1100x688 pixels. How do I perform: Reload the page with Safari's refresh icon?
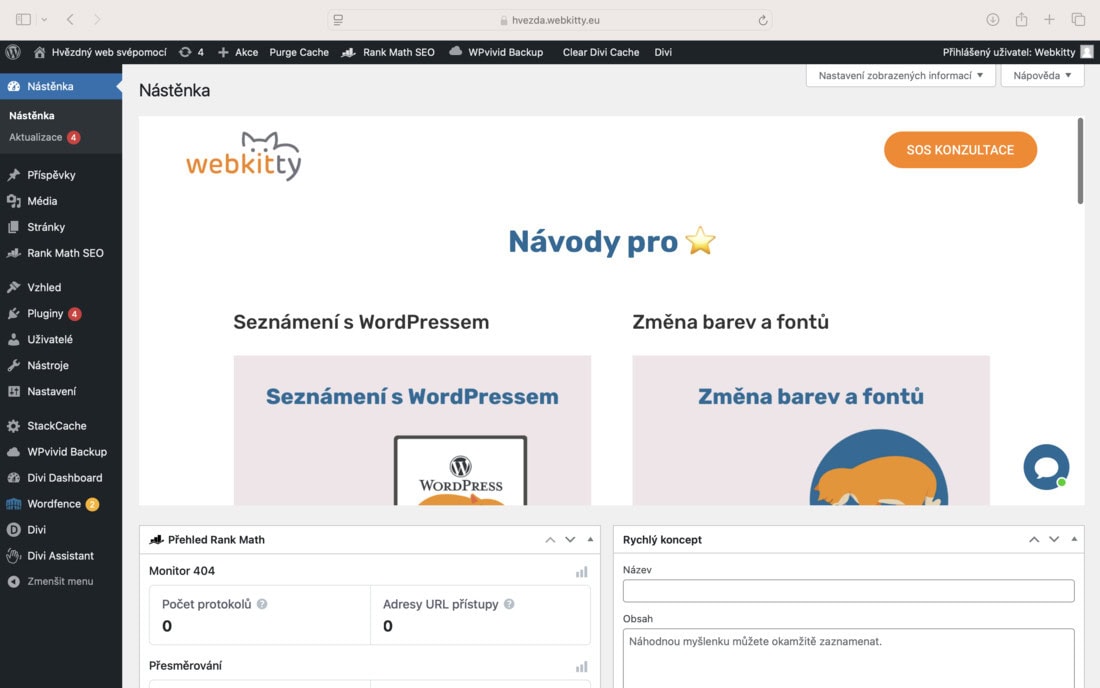tap(763, 20)
